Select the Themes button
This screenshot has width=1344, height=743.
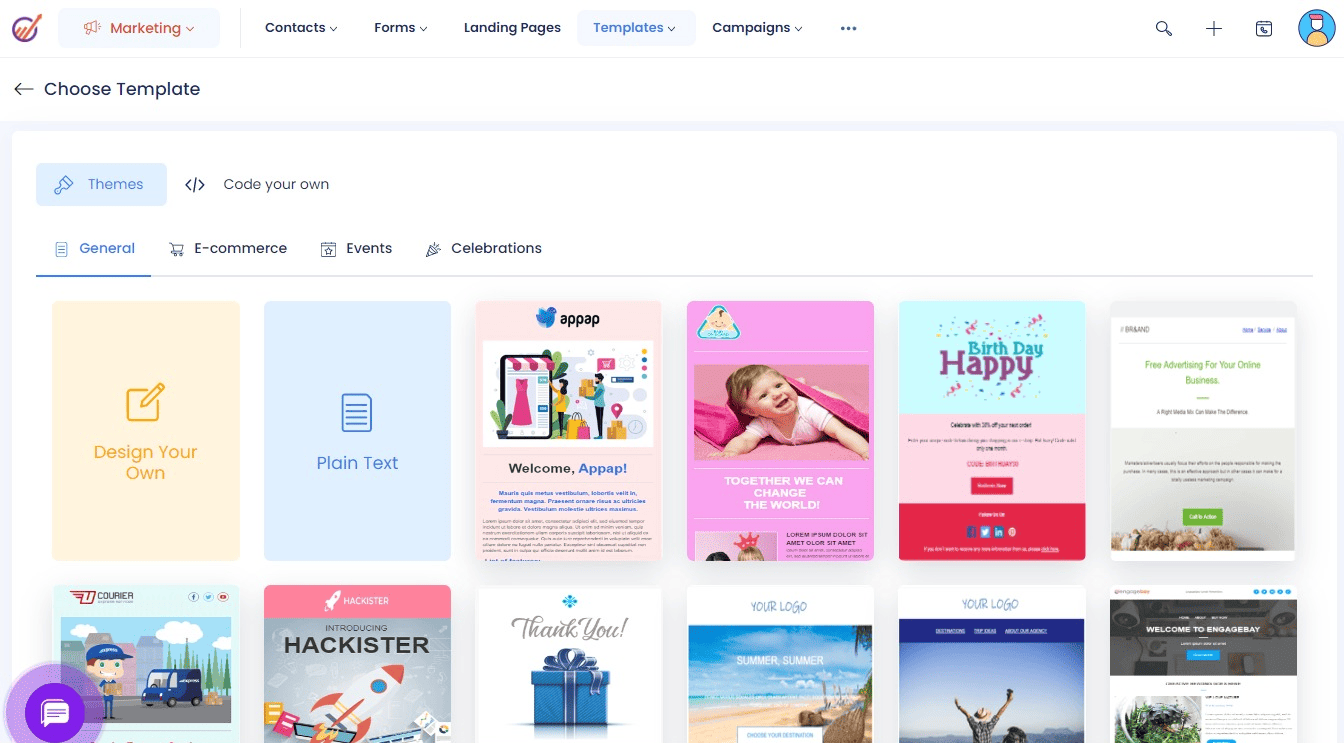click(101, 184)
